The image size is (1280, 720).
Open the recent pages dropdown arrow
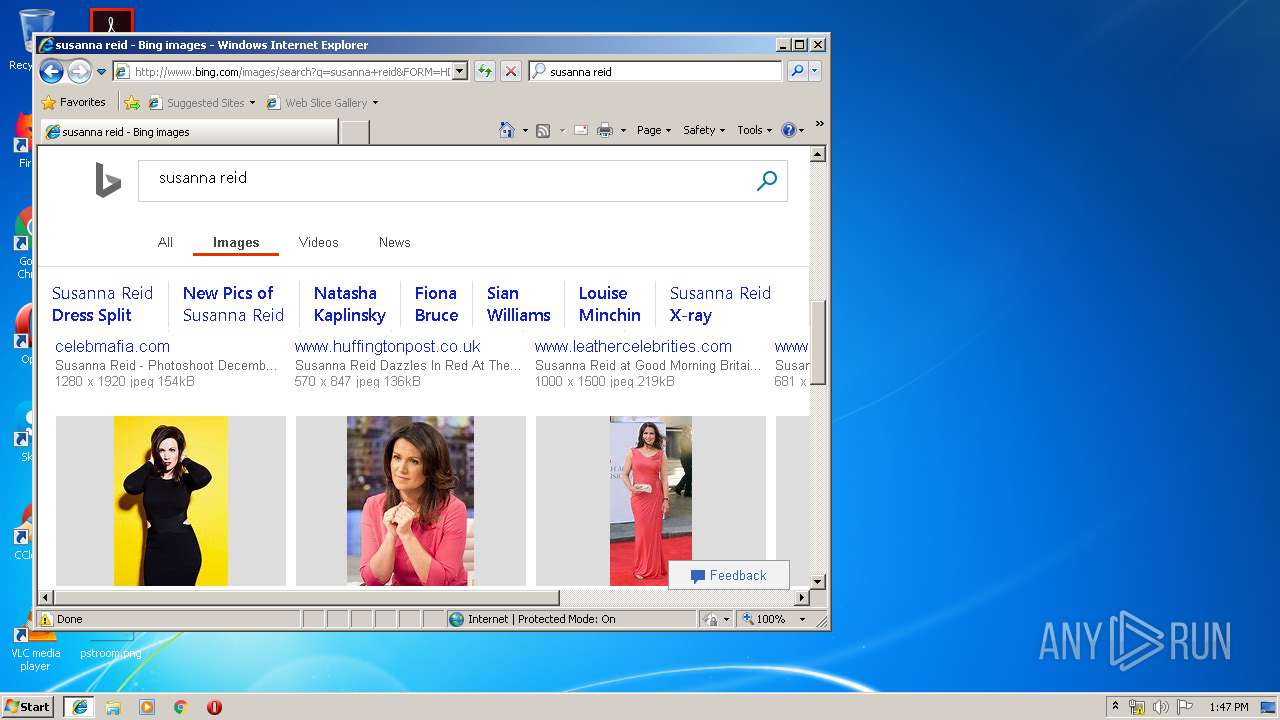(101, 72)
